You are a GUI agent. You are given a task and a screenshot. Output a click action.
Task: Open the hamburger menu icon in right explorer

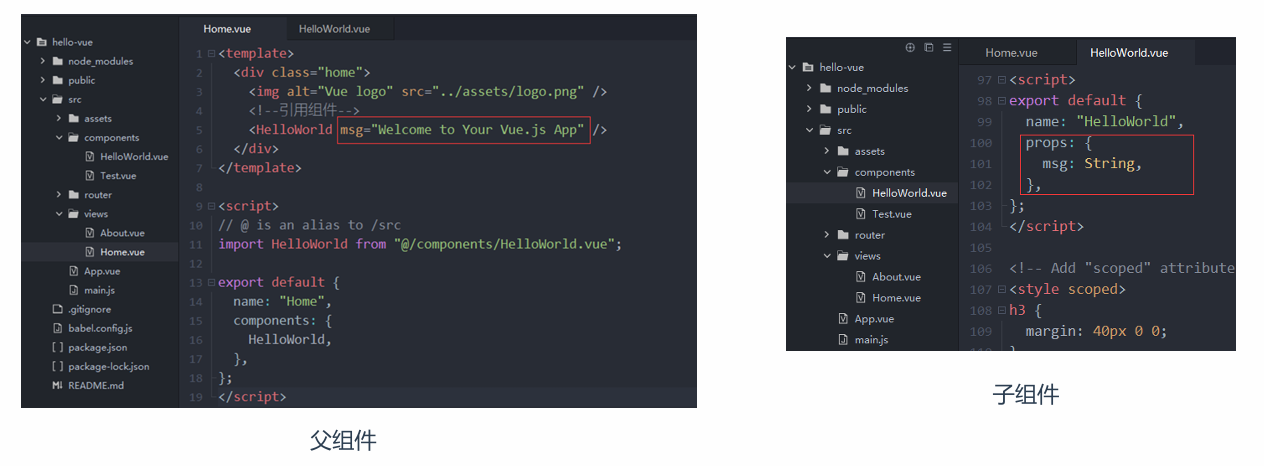947,47
